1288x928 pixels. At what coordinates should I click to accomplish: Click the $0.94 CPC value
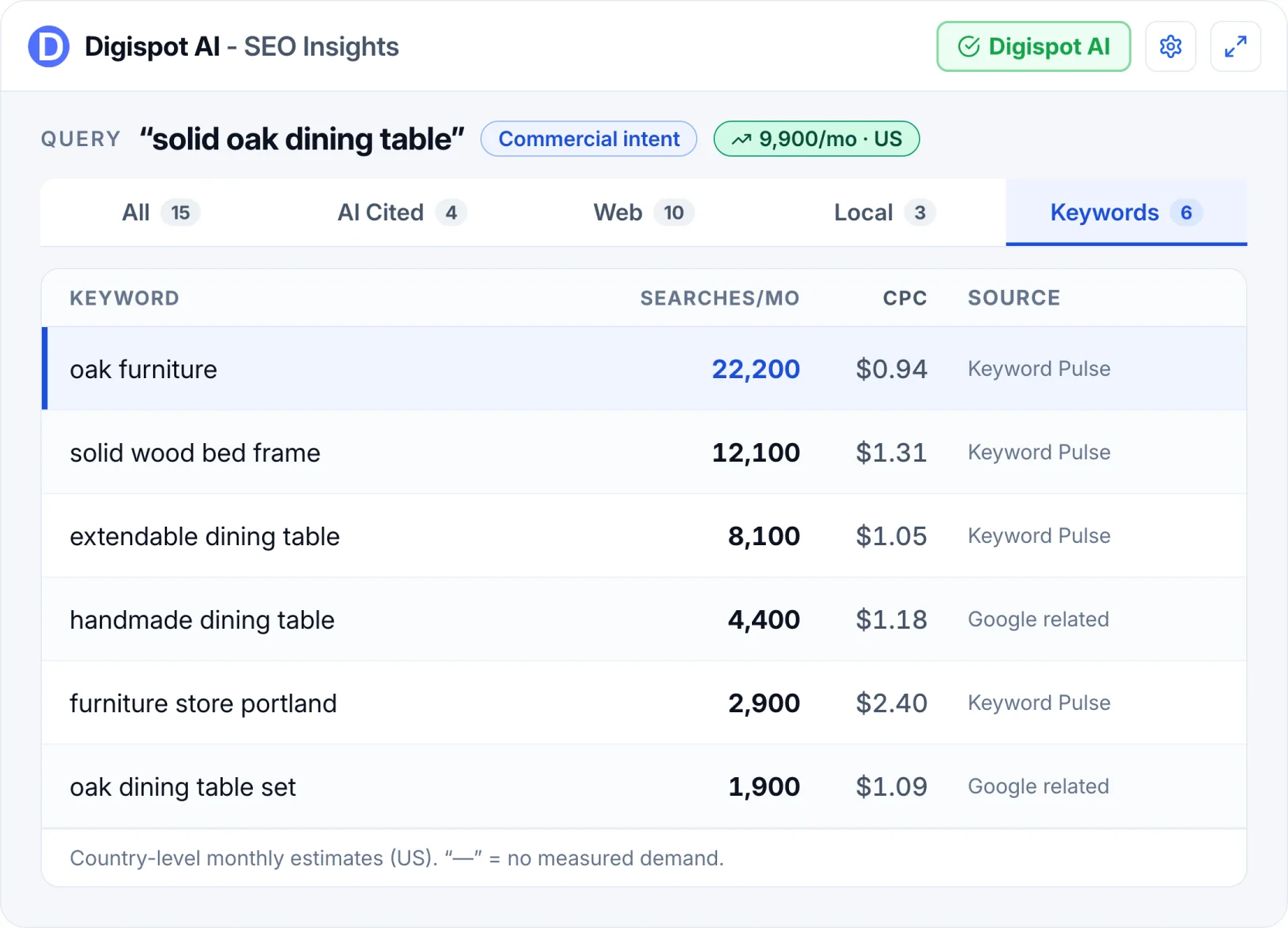(x=891, y=370)
